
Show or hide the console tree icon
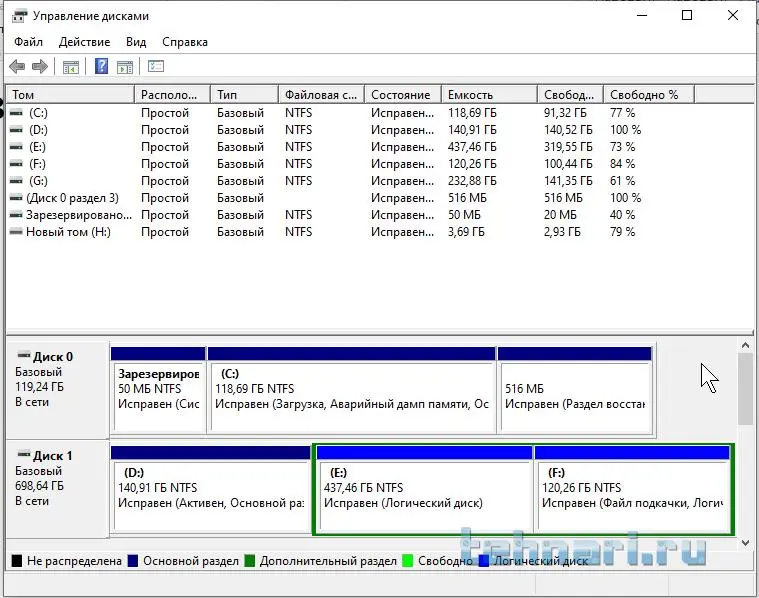click(x=71, y=67)
